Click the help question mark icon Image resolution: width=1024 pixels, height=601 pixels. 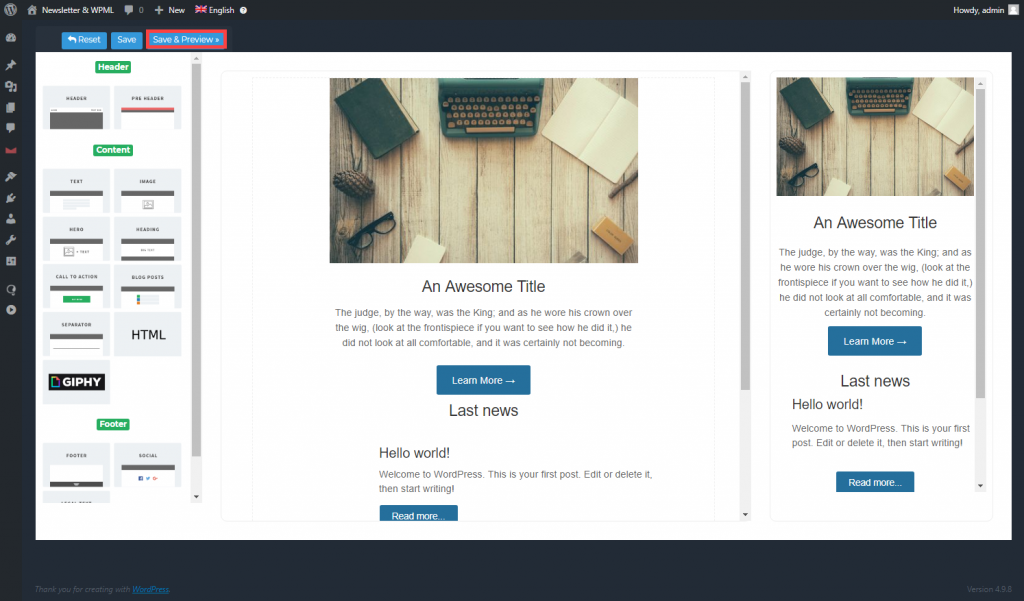[244, 10]
